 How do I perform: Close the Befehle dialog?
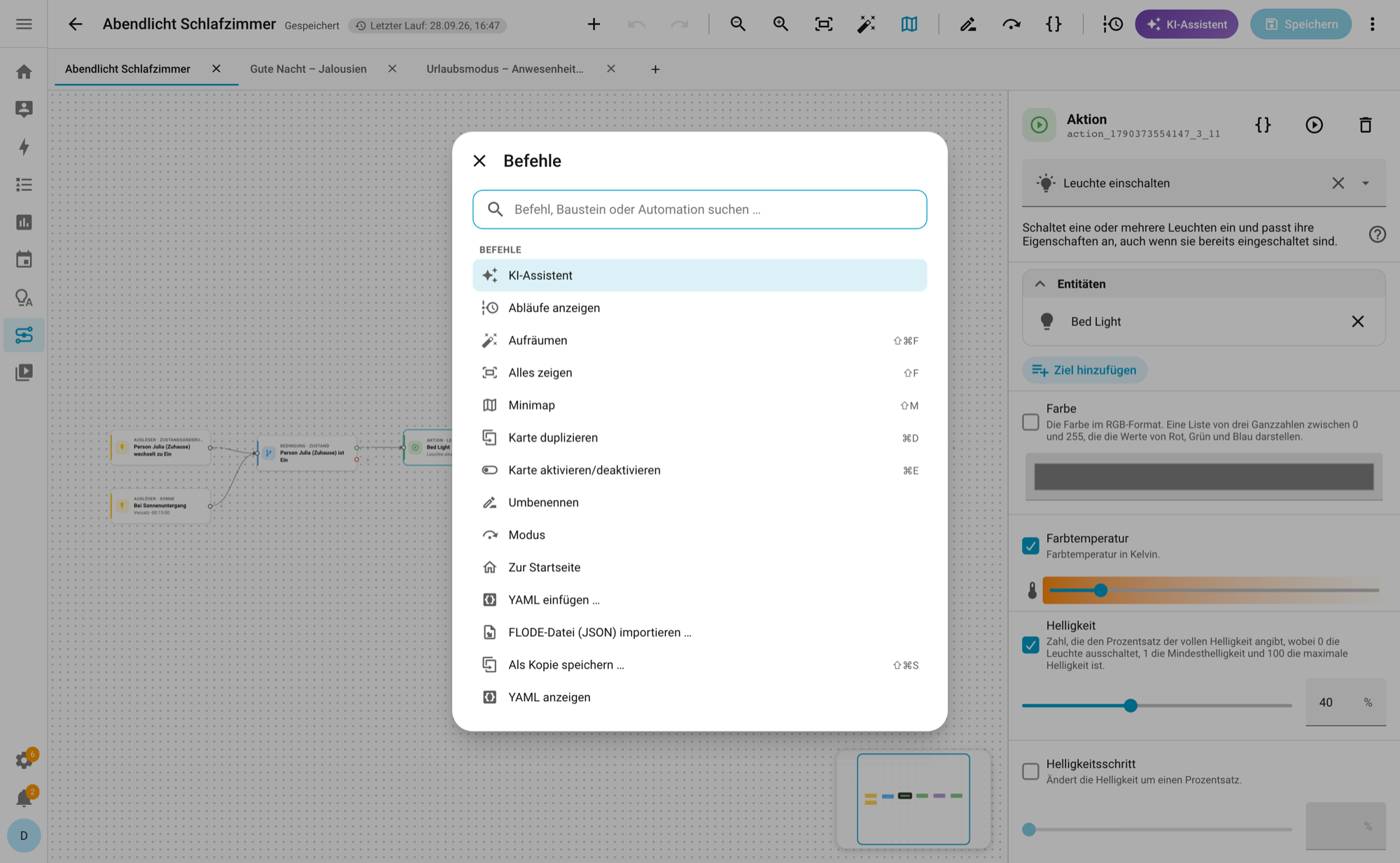(479, 161)
